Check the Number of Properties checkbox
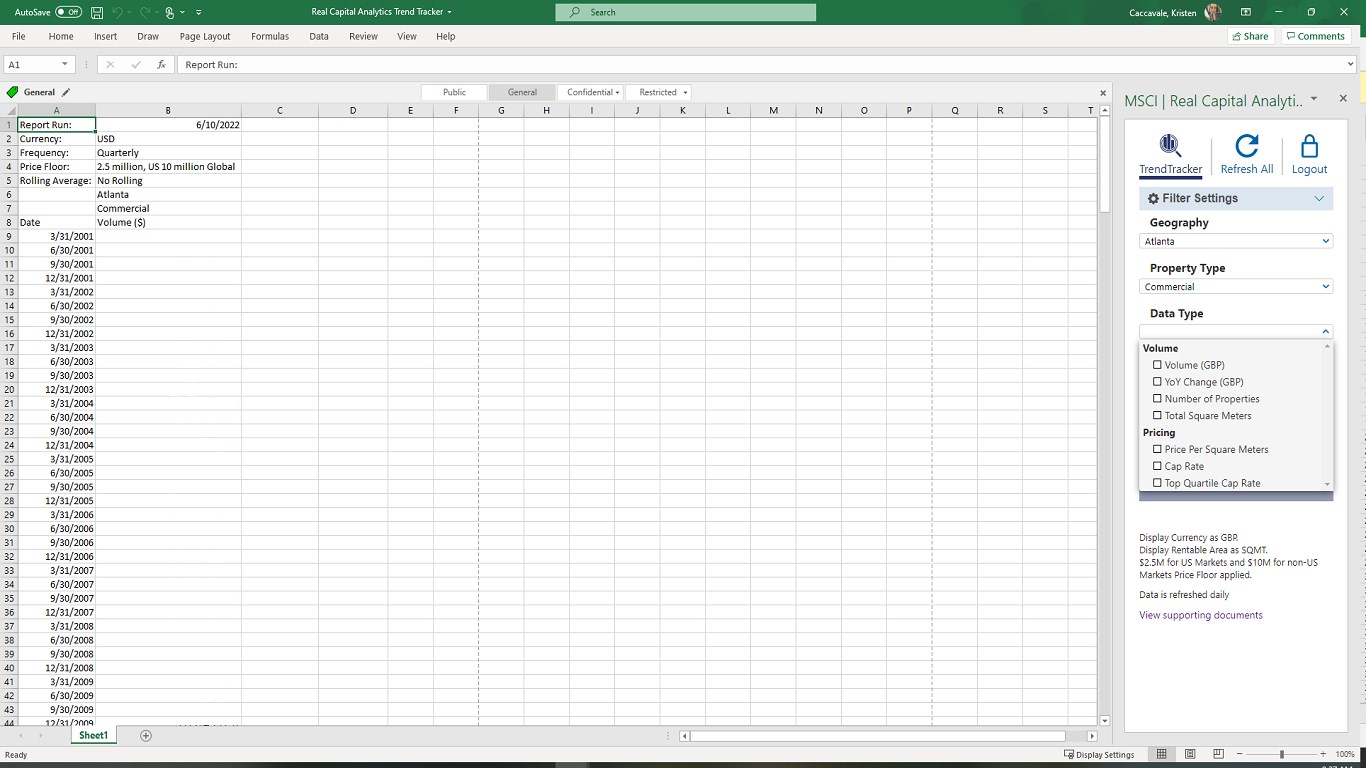 [1157, 399]
